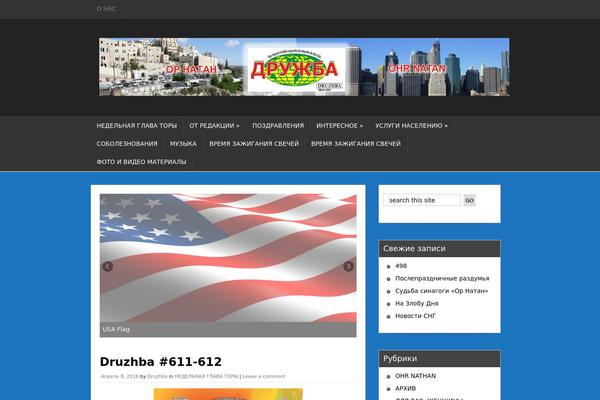Expand the ИНТЕРЕСНОЕ » menu

339,126
